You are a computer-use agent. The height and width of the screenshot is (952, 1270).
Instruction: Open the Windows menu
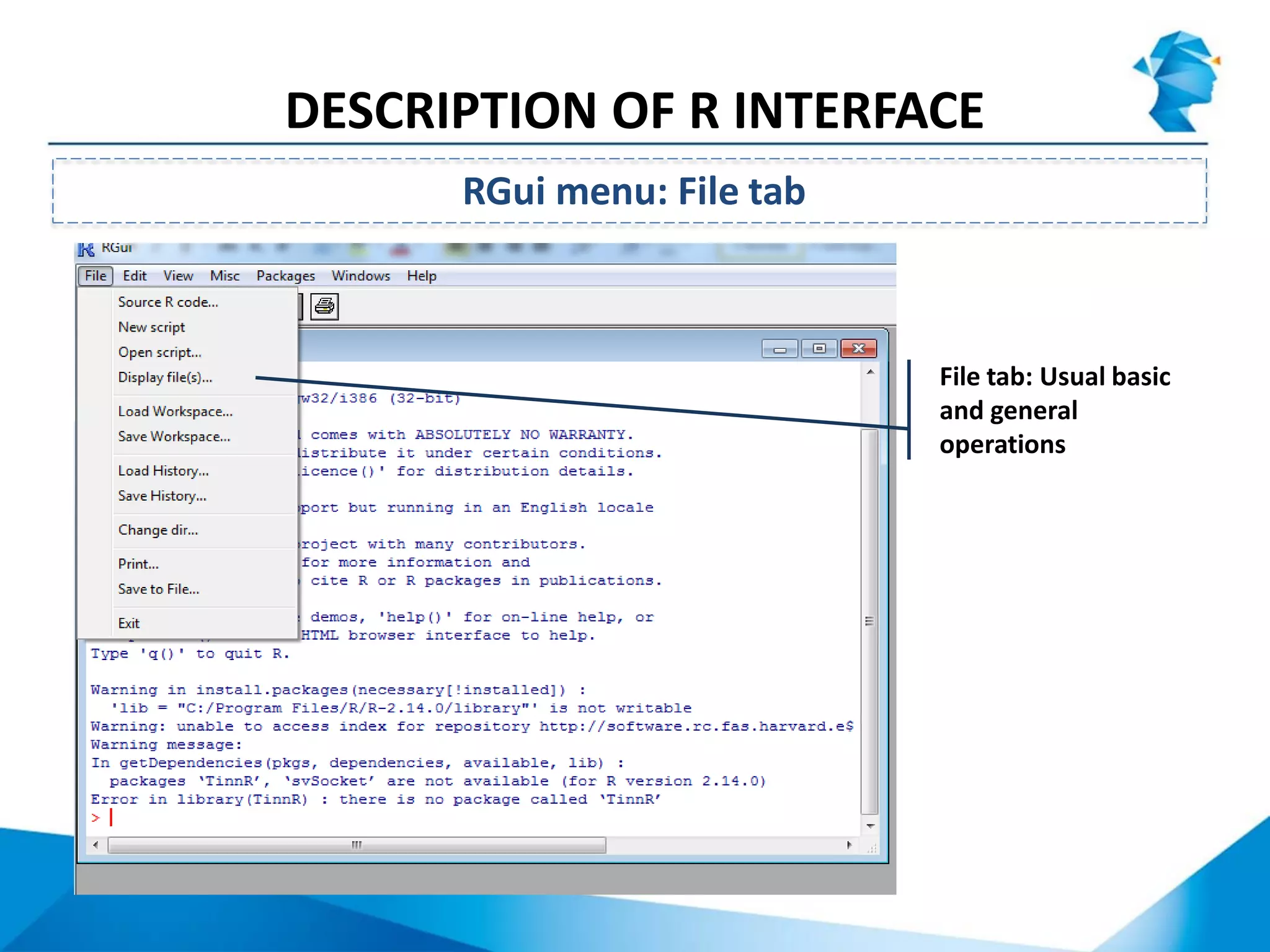click(361, 276)
